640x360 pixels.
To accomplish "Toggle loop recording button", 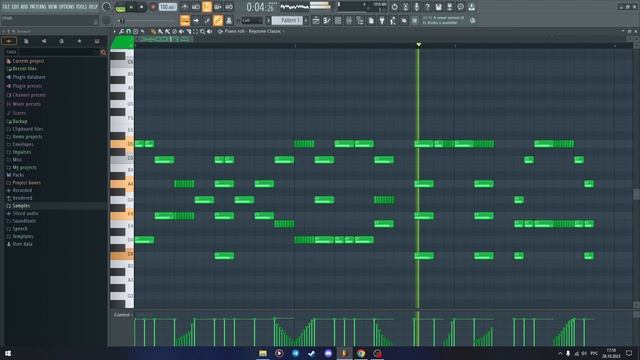I will pyautogui.click(x=229, y=7).
